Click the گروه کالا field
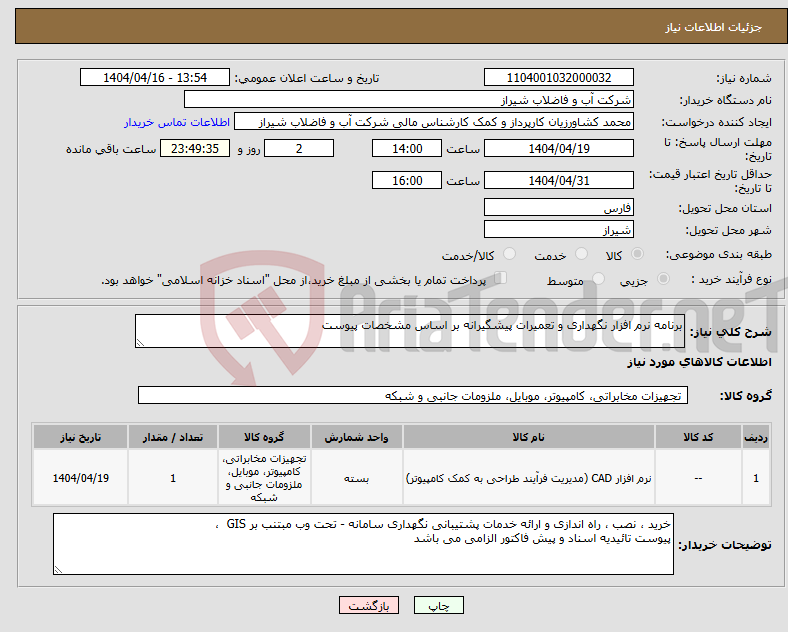Viewport: 788px width, 632px height. pos(413,395)
